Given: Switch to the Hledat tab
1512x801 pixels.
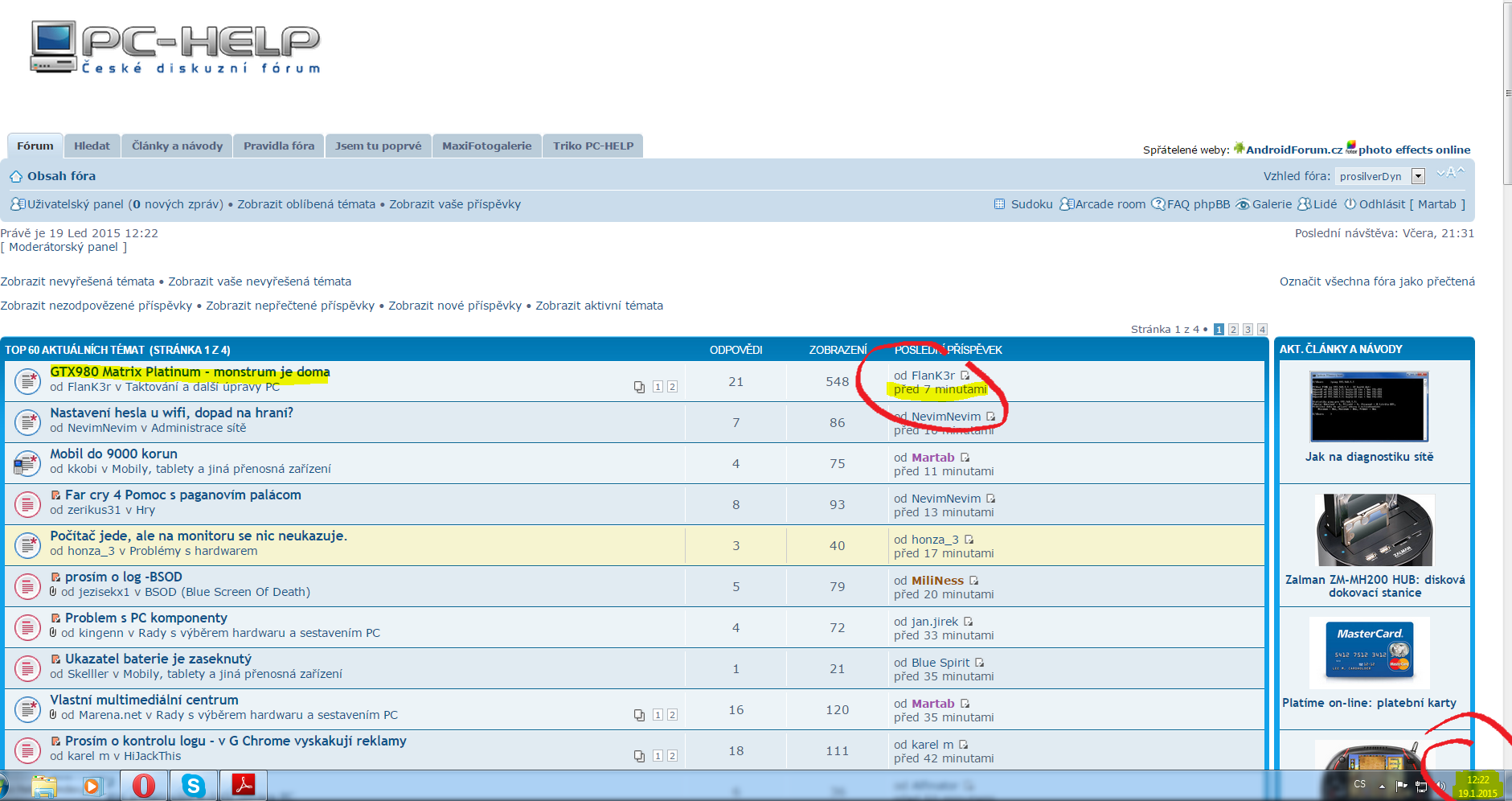Looking at the screenshot, I should (x=92, y=146).
